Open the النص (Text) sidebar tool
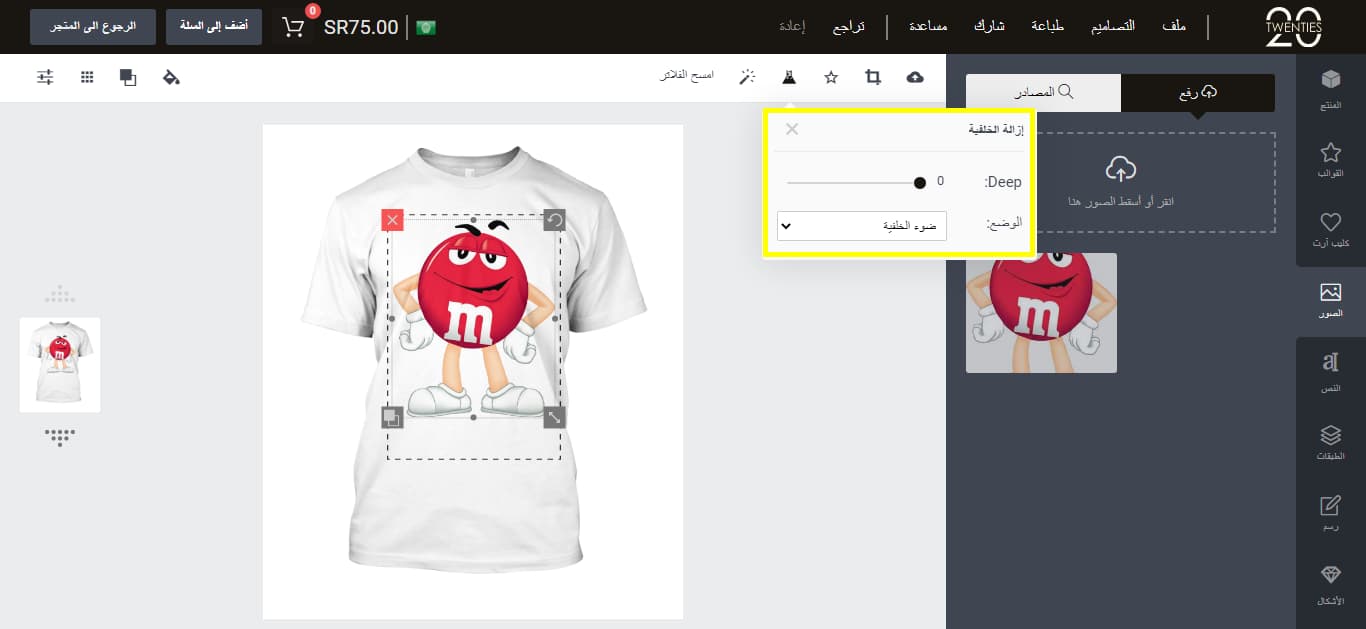The height and width of the screenshot is (629, 1366). (1330, 372)
